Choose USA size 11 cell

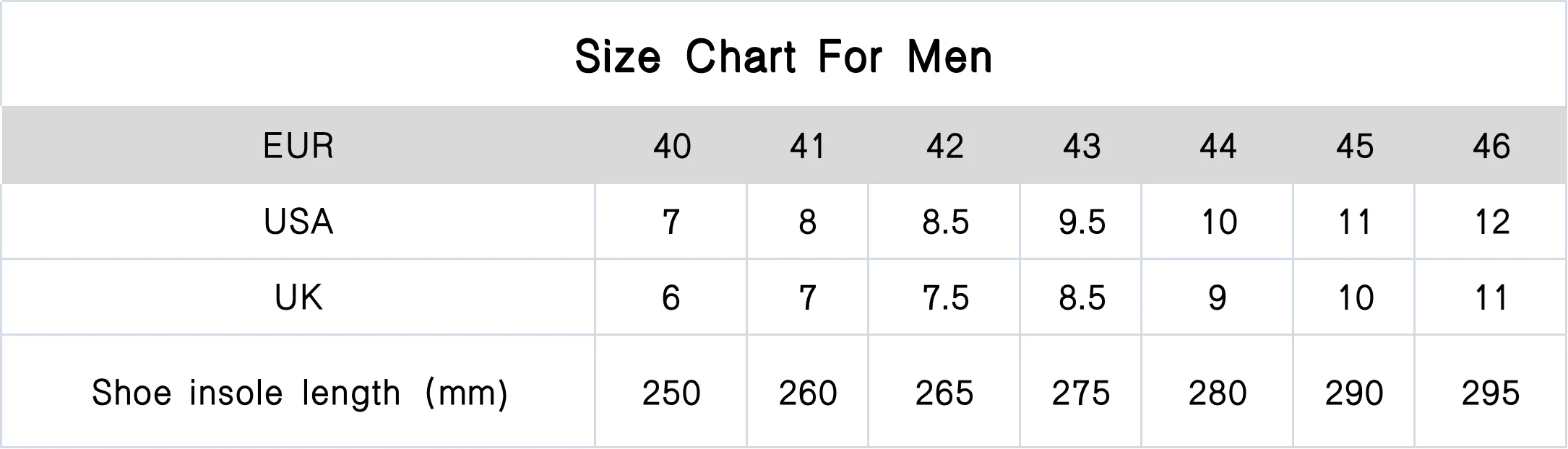pyautogui.click(x=1355, y=222)
